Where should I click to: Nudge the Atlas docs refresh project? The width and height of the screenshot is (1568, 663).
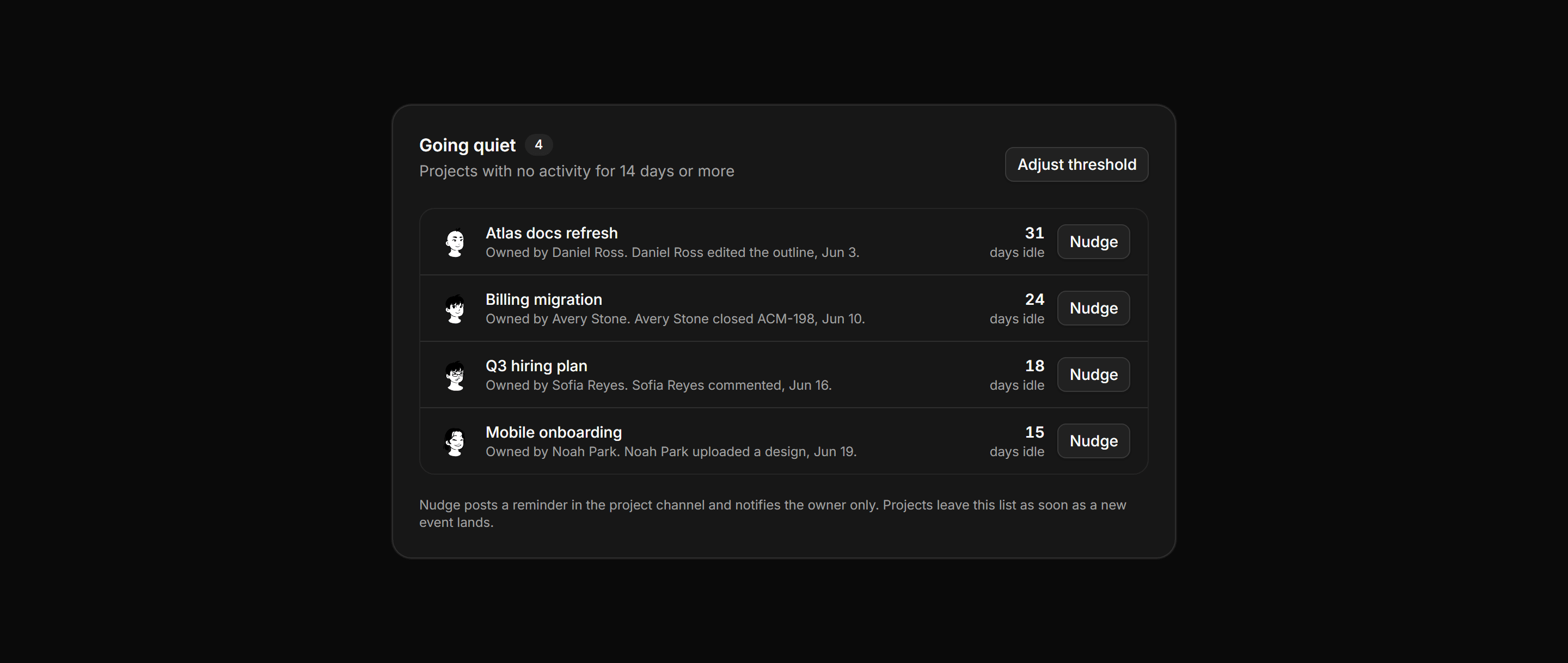[x=1093, y=242]
